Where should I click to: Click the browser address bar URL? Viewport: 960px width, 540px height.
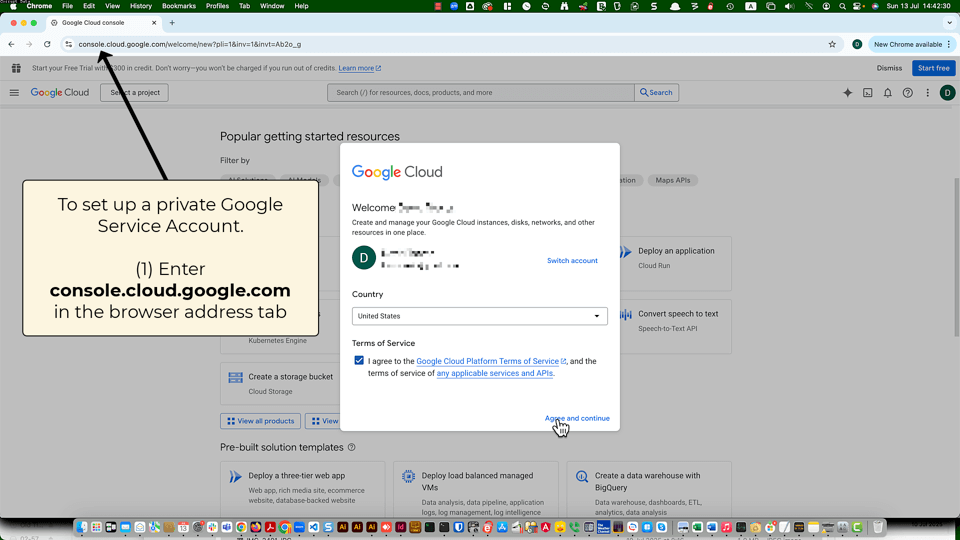(190, 44)
